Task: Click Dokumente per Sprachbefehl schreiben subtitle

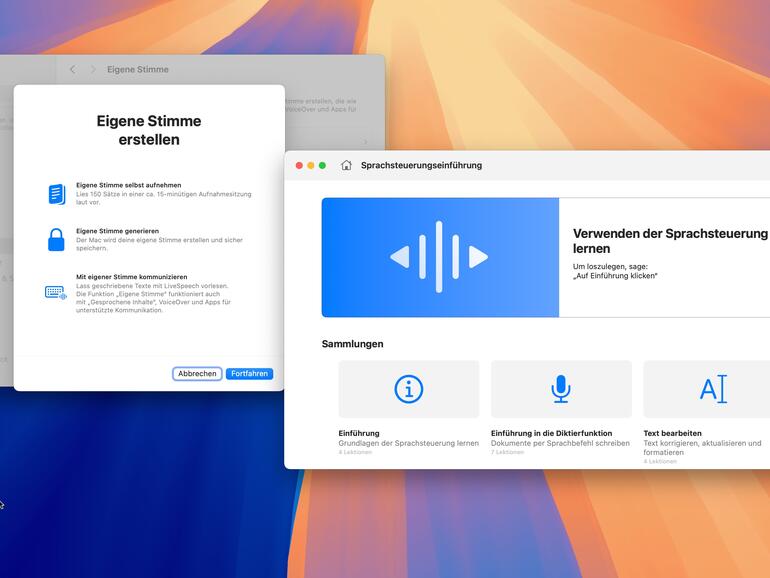Action: coord(560,443)
